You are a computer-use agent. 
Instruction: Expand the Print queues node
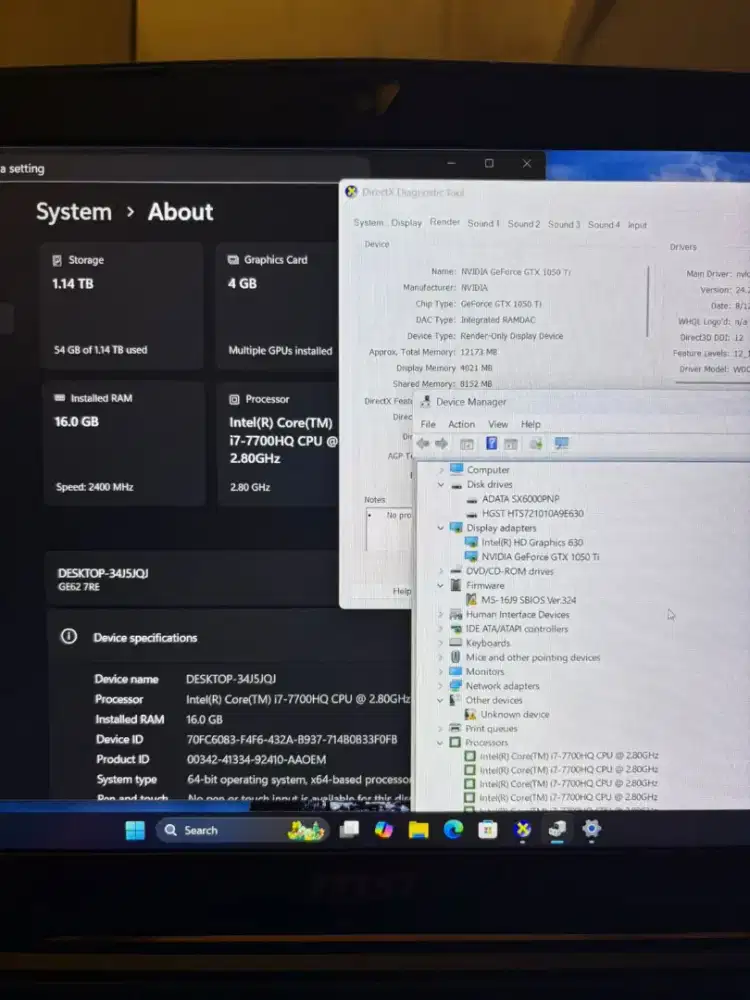tap(440, 728)
